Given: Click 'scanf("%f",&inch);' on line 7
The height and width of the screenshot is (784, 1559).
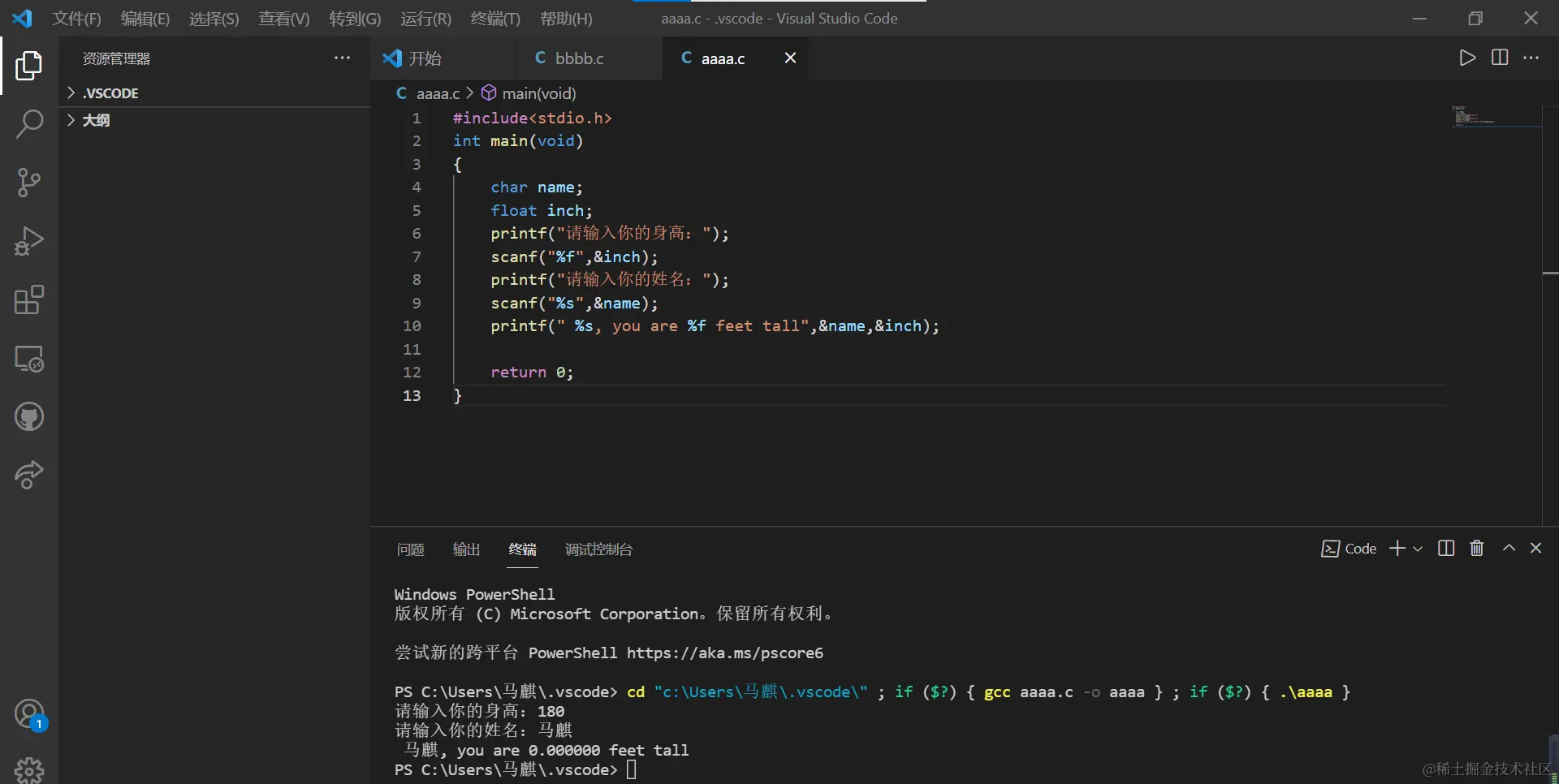Looking at the screenshot, I should (x=574, y=257).
